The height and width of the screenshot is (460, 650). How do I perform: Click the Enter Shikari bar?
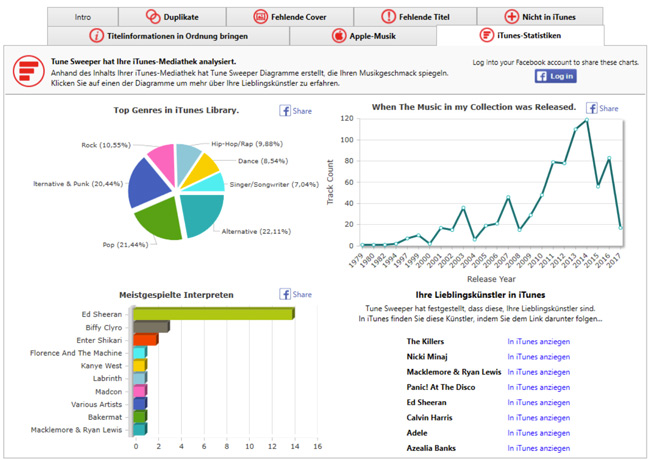point(146,339)
